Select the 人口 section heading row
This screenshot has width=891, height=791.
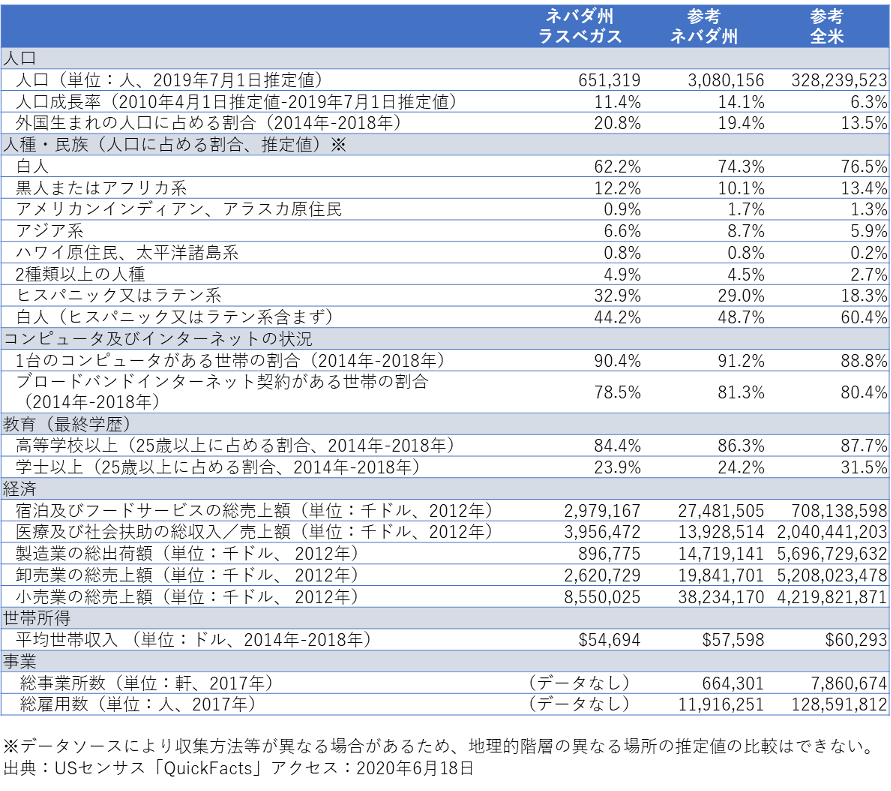coord(445,58)
